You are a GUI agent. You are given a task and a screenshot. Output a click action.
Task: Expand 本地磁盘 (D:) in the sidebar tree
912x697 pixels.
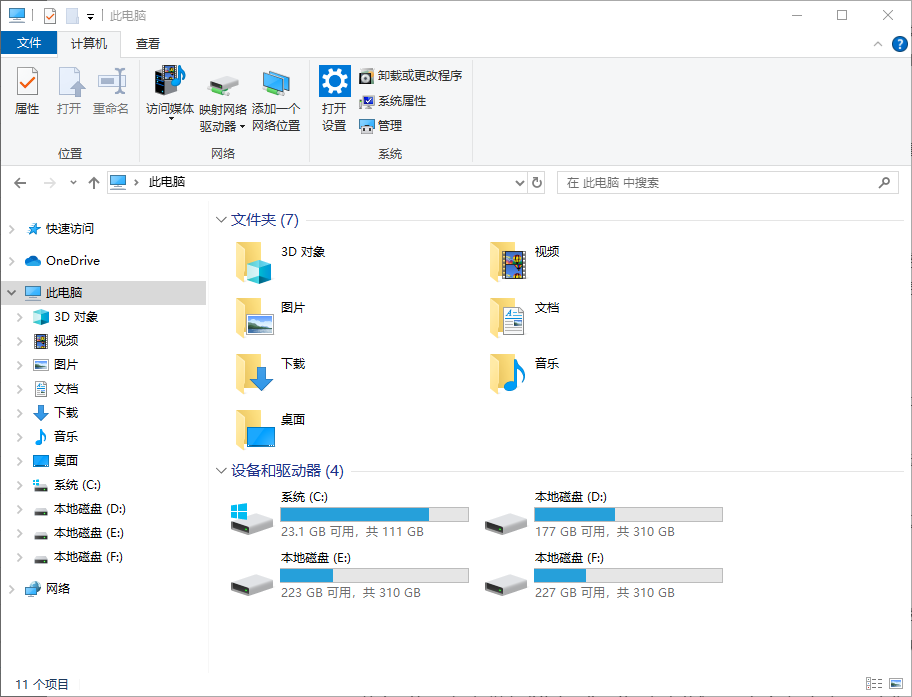(19, 509)
